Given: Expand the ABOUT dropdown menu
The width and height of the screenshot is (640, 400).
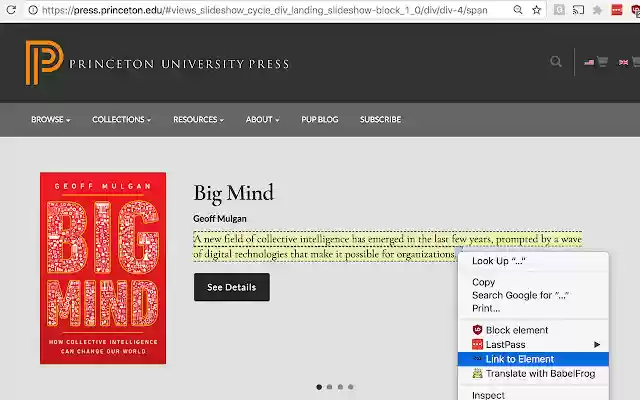Looking at the screenshot, I should pyautogui.click(x=262, y=120).
